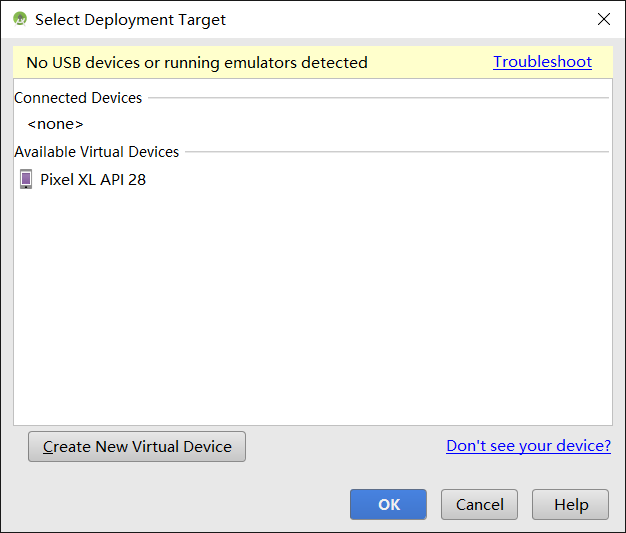This screenshot has width=626, height=533.
Task: Open the Help button
Action: (x=570, y=505)
